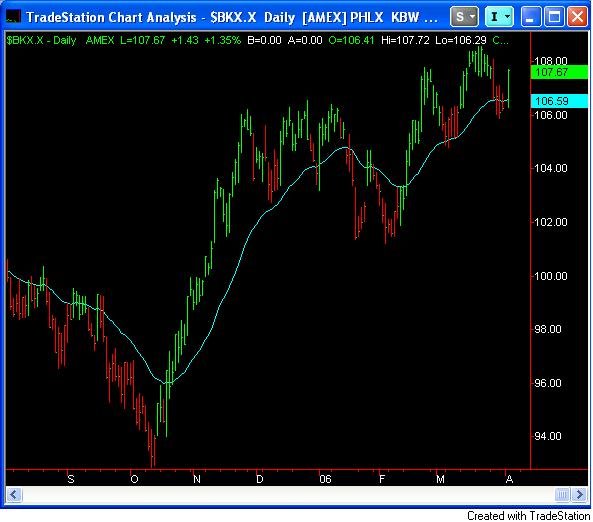Close the Chart Analysis window
The height and width of the screenshot is (522, 593).
[577, 17]
